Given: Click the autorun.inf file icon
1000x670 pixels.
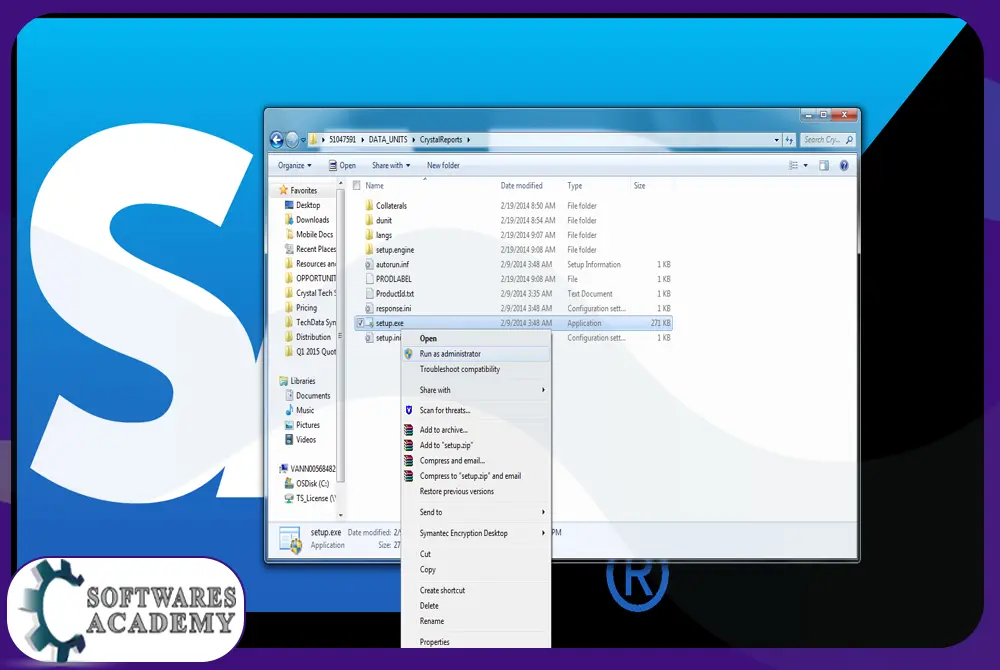Looking at the screenshot, I should [x=369, y=264].
